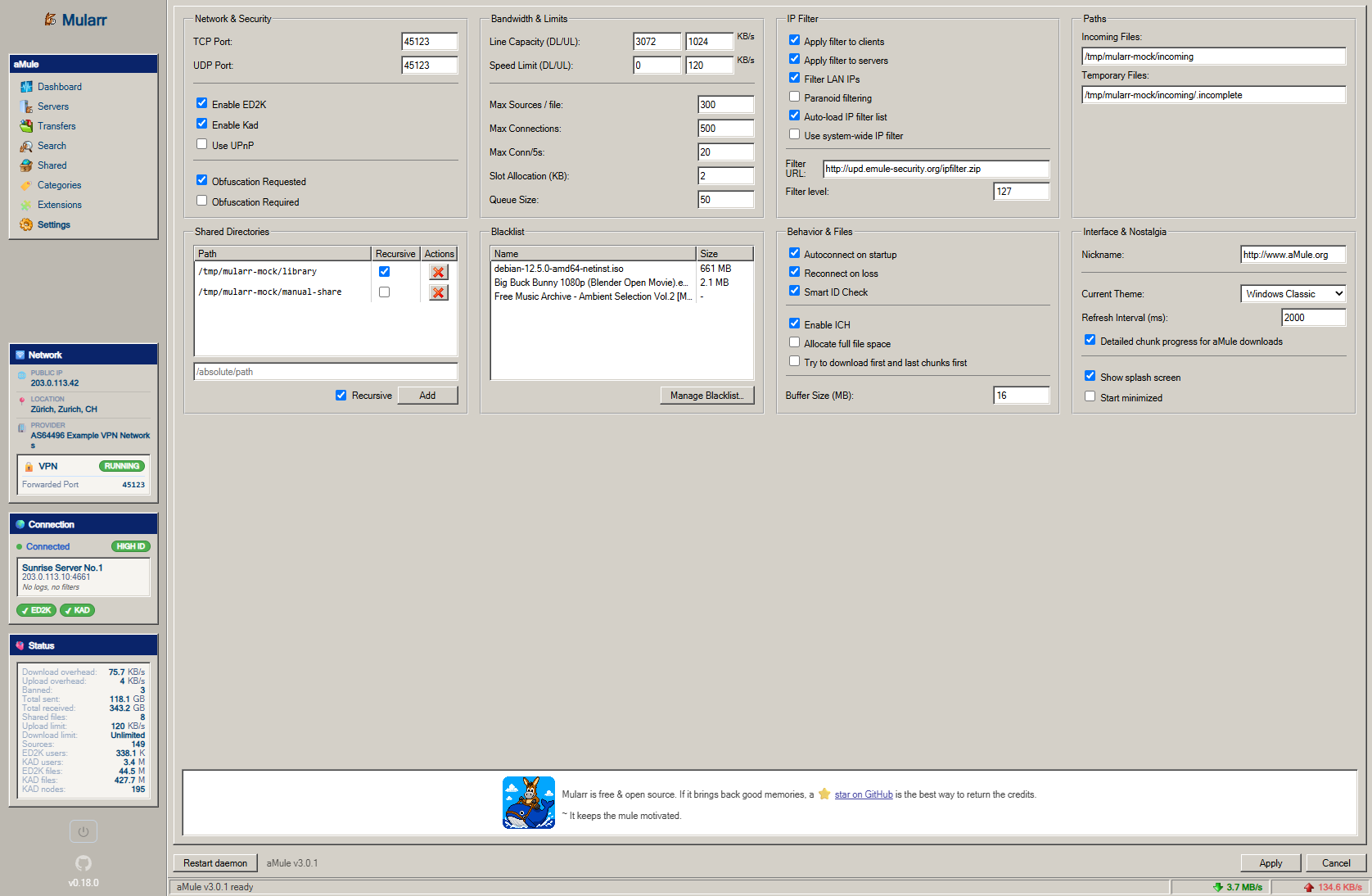Click the VPN lock icon
This screenshot has width=1372, height=896.
pyautogui.click(x=29, y=467)
